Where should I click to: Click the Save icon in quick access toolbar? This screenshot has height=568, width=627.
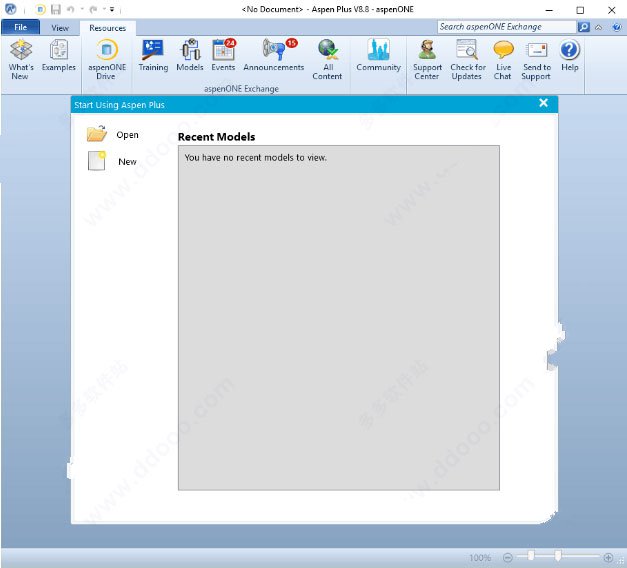56,9
